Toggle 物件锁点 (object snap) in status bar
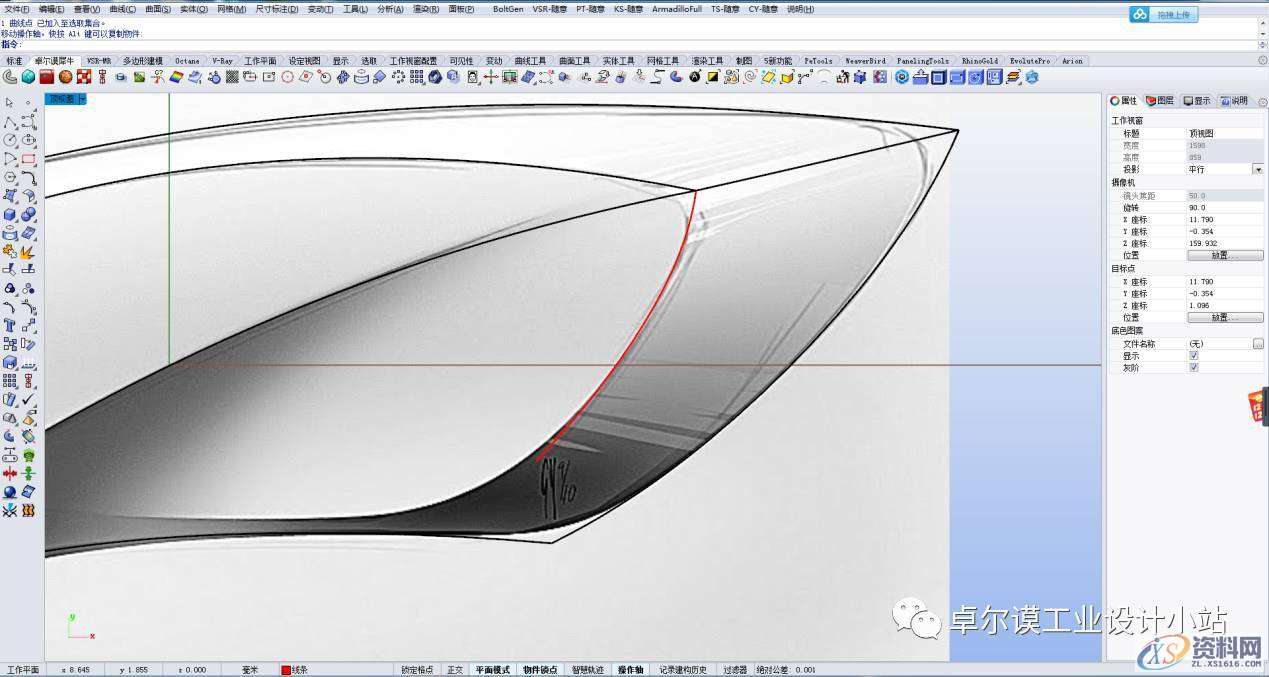 point(540,670)
